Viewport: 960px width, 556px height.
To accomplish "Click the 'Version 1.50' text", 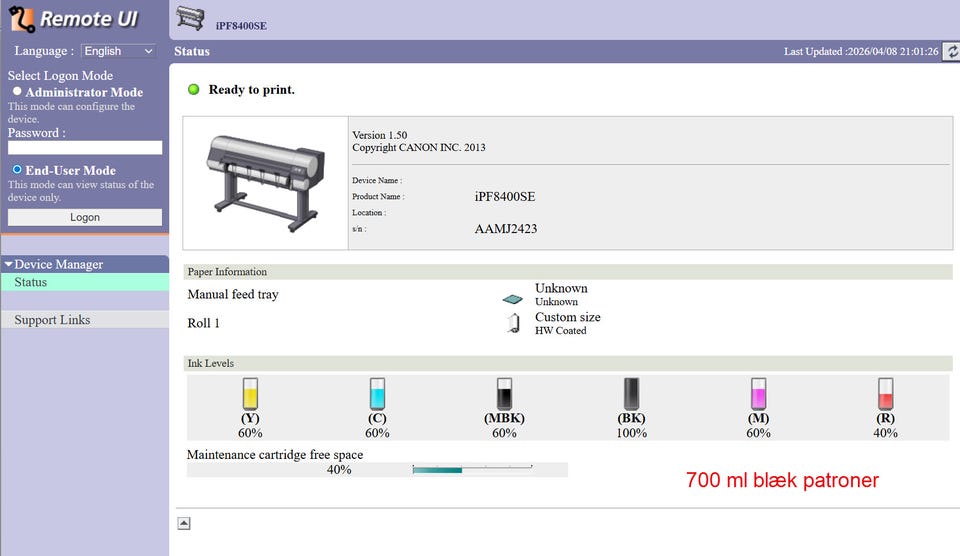I will click(380, 135).
